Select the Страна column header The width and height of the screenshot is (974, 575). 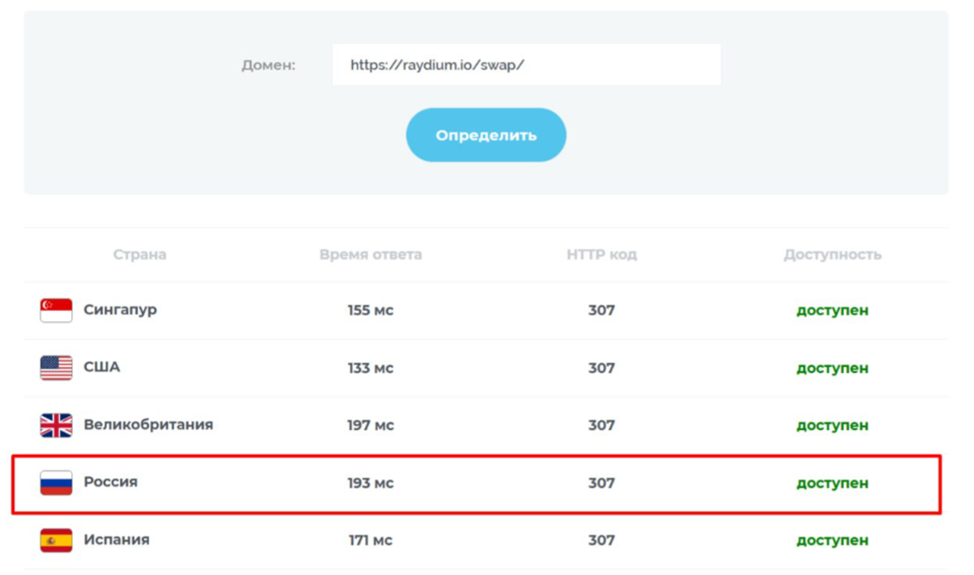coord(140,255)
